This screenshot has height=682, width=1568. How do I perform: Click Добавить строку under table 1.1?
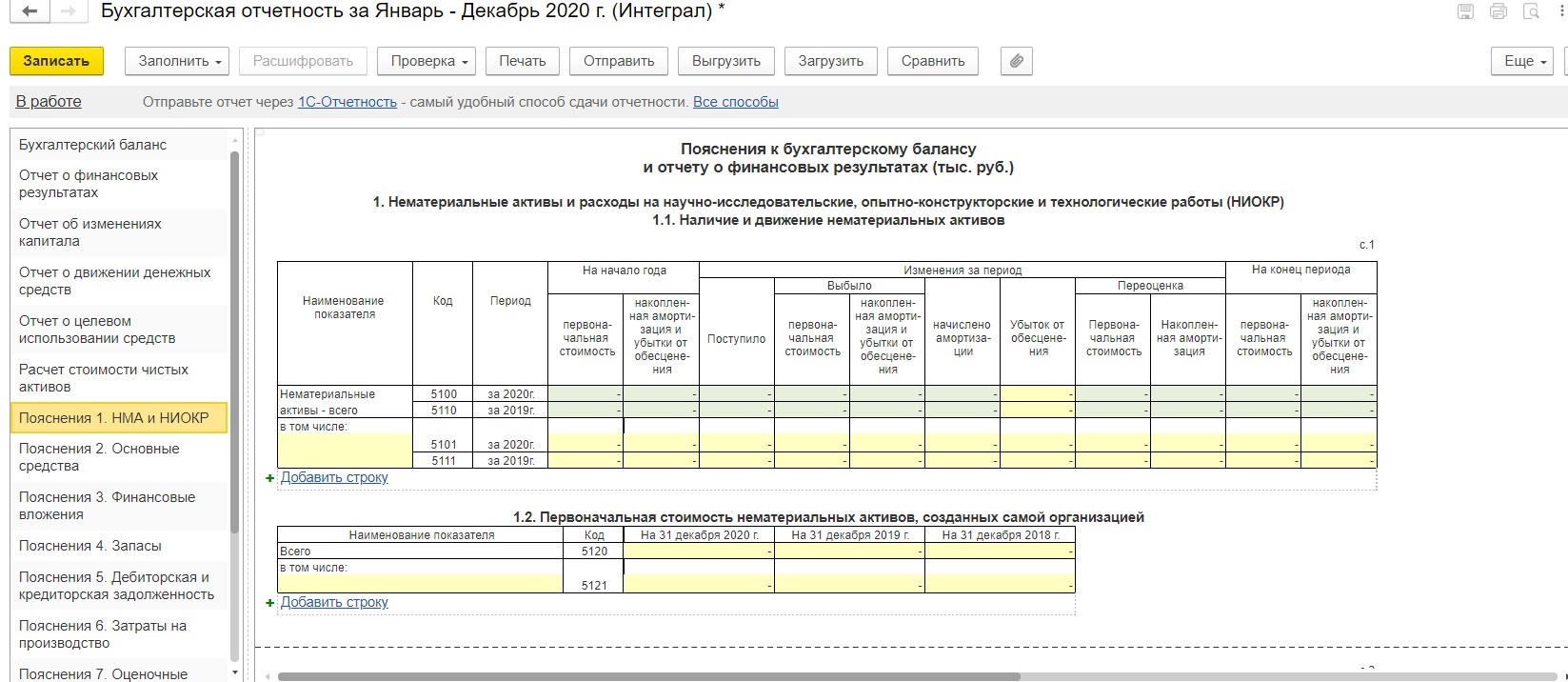[334, 478]
